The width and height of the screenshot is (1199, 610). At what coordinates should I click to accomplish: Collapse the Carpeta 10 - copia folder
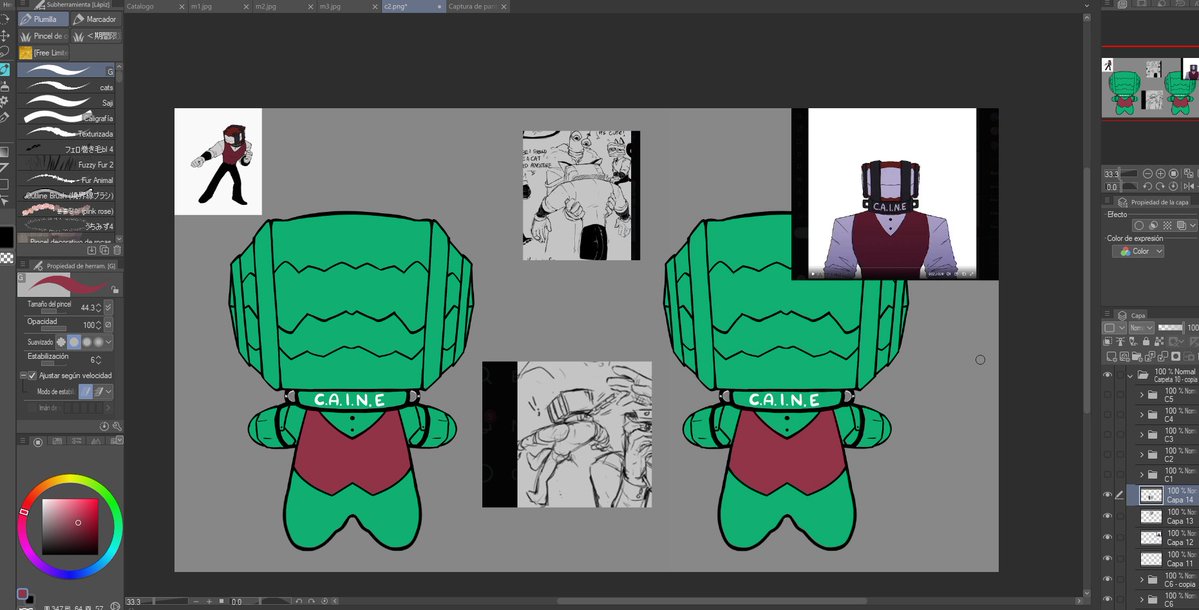1130,375
